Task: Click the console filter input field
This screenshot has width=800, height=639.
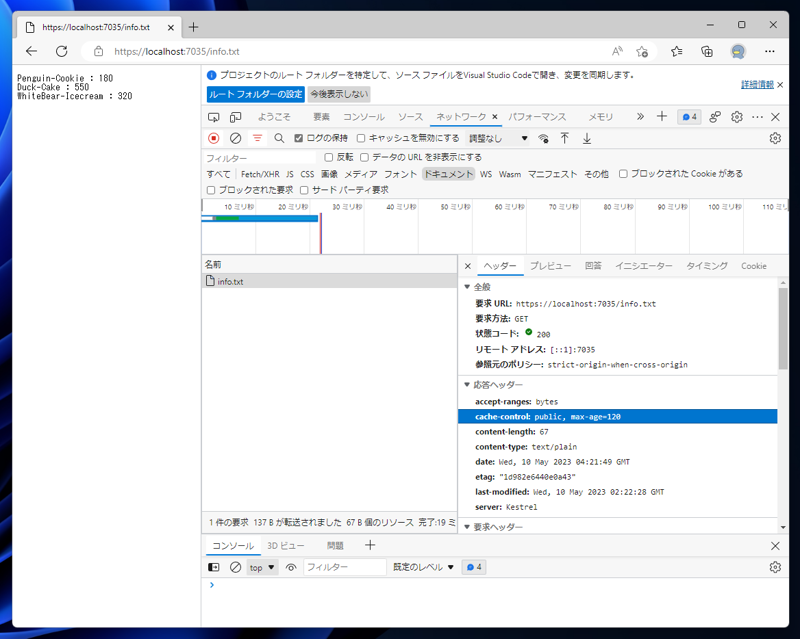Action: click(x=345, y=567)
